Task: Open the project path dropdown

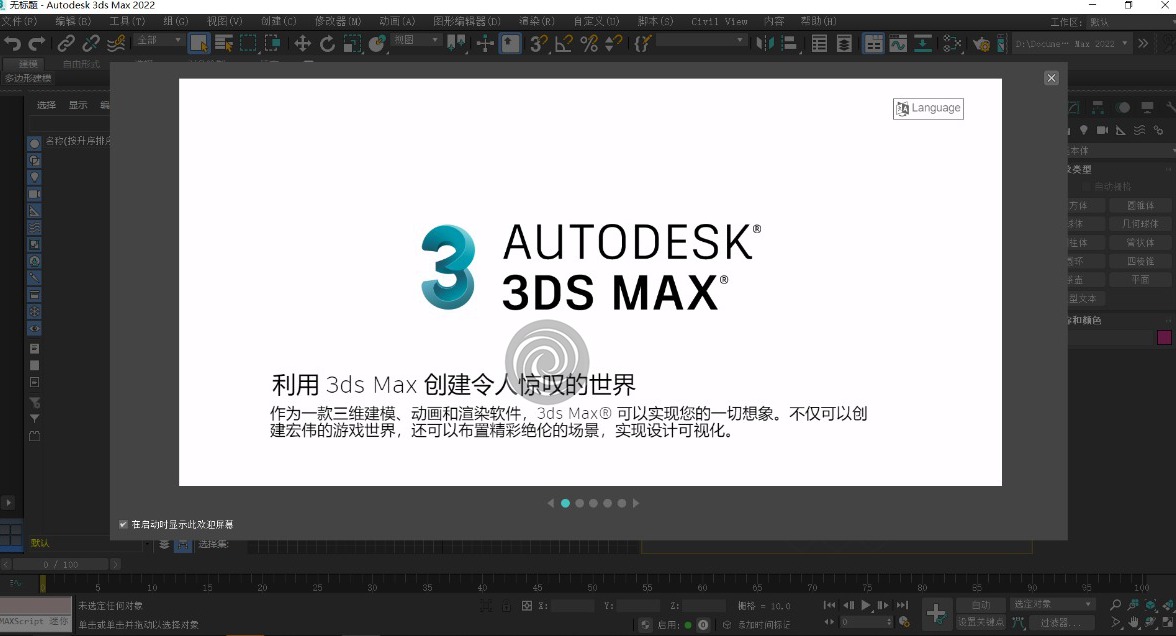Action: [1071, 44]
